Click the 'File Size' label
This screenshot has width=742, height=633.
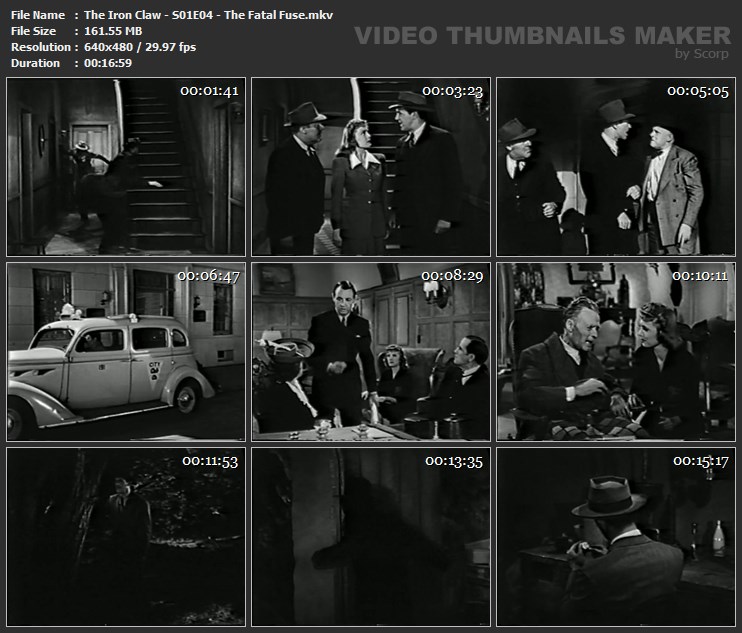point(33,31)
